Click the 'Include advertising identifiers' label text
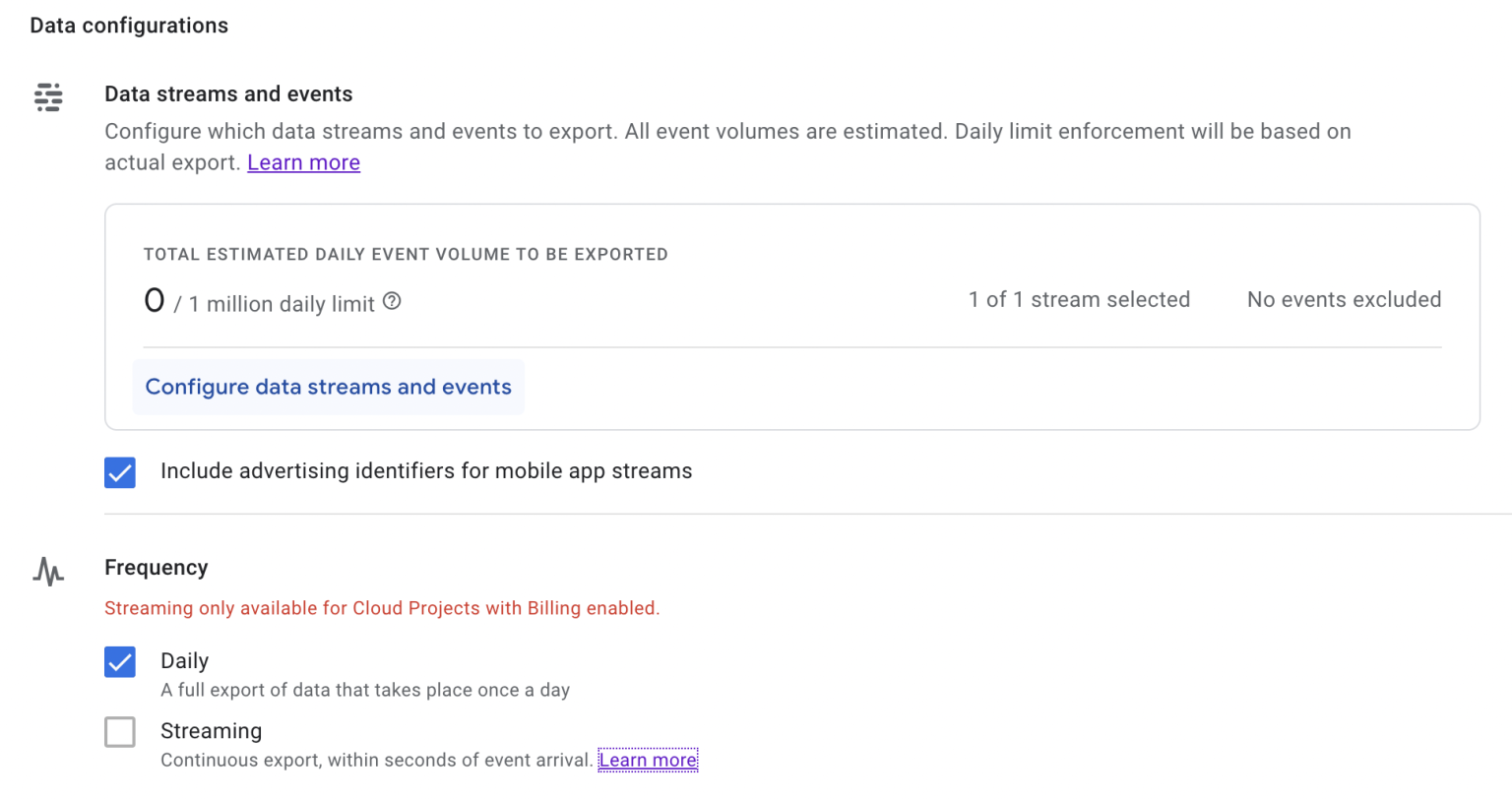 426,471
